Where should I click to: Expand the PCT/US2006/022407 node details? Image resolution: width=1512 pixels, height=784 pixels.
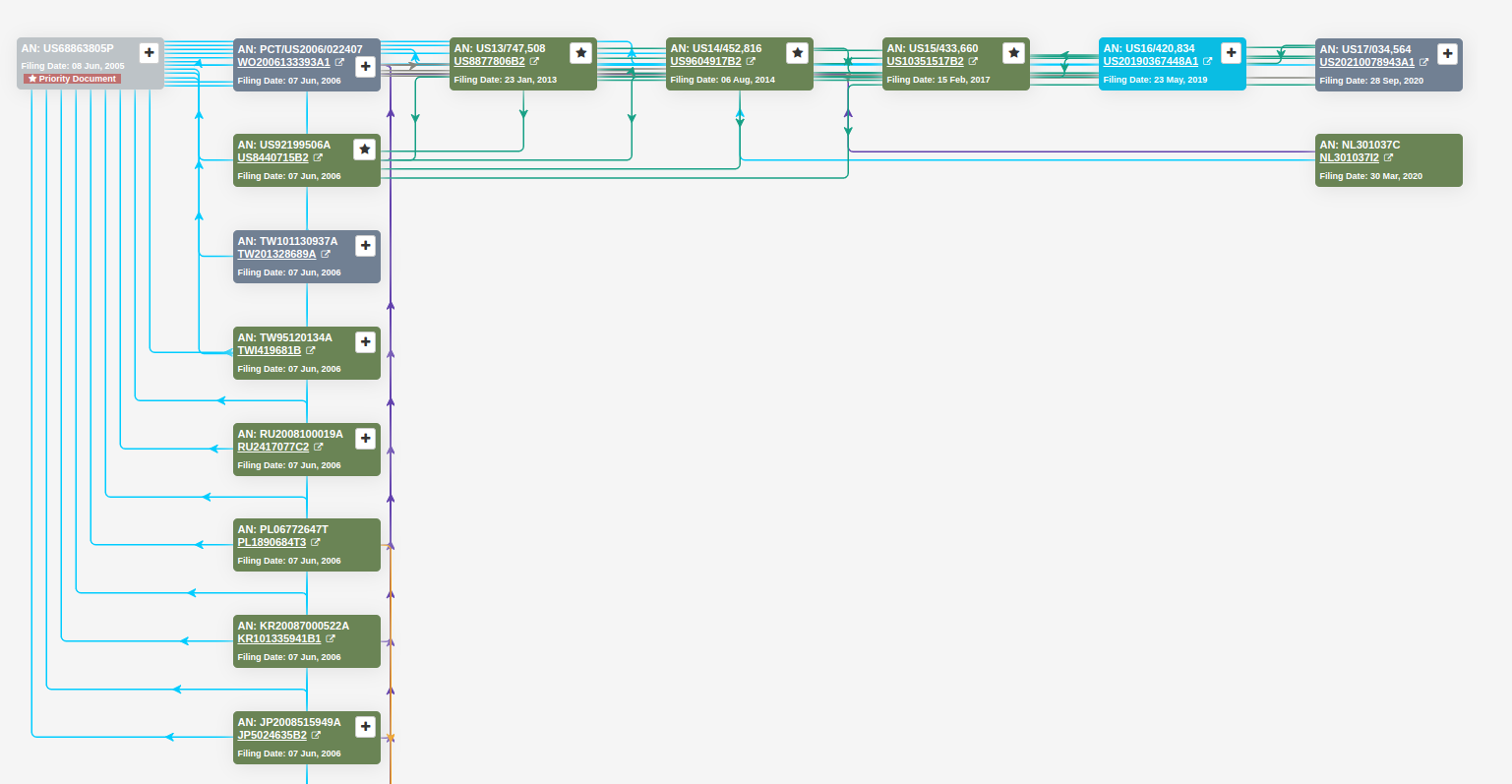(x=365, y=66)
